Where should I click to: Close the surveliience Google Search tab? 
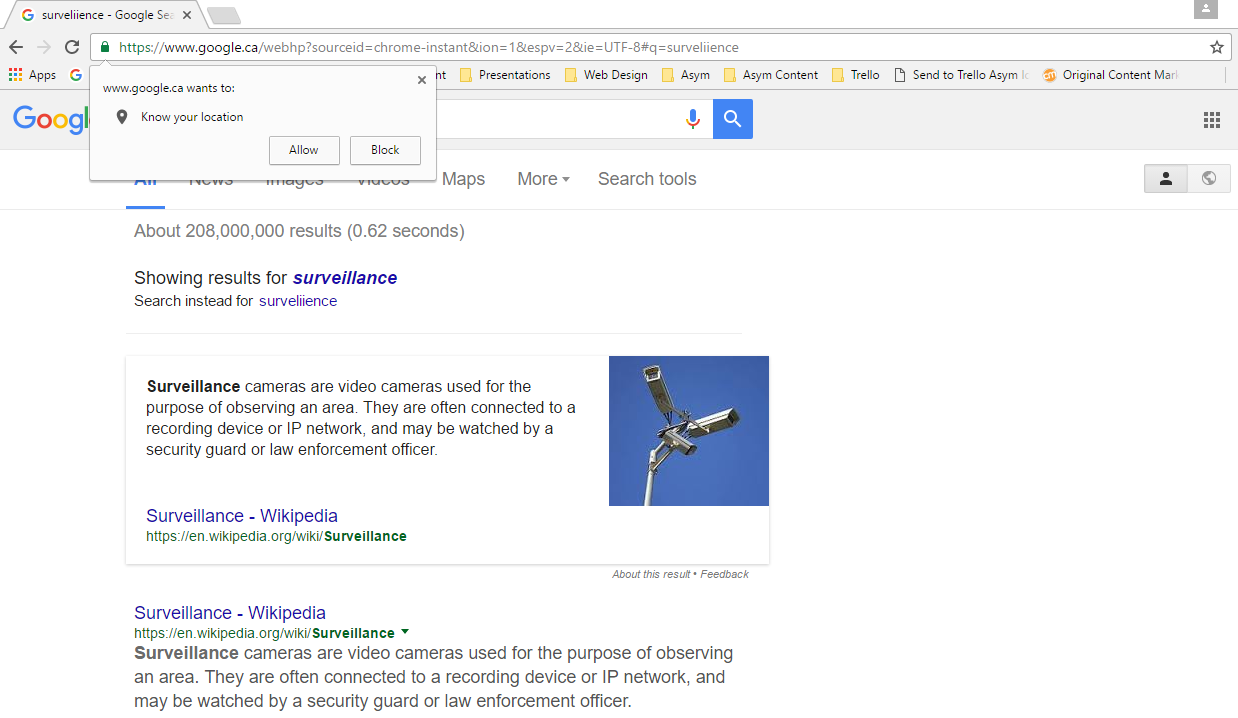pos(187,15)
